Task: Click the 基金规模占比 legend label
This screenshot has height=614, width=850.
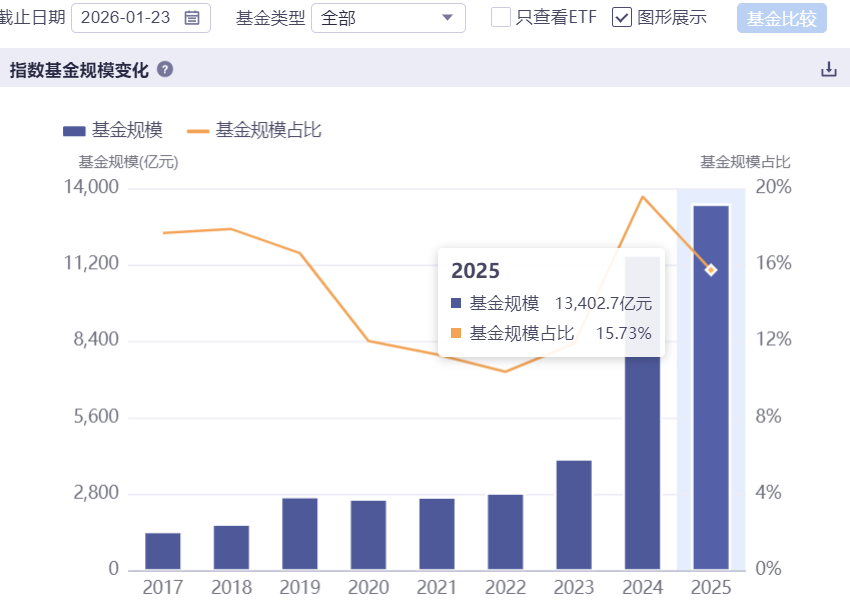Action: (268, 130)
